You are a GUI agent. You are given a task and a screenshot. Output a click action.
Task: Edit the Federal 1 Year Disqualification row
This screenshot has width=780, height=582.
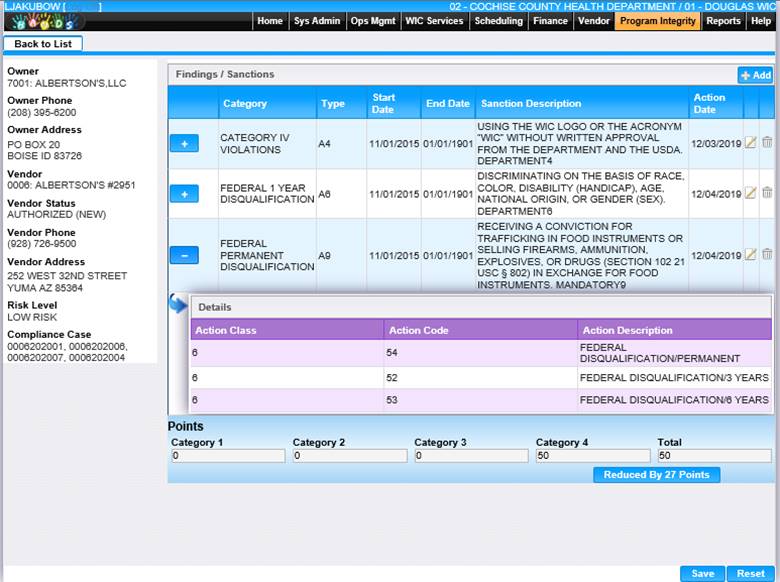750,193
